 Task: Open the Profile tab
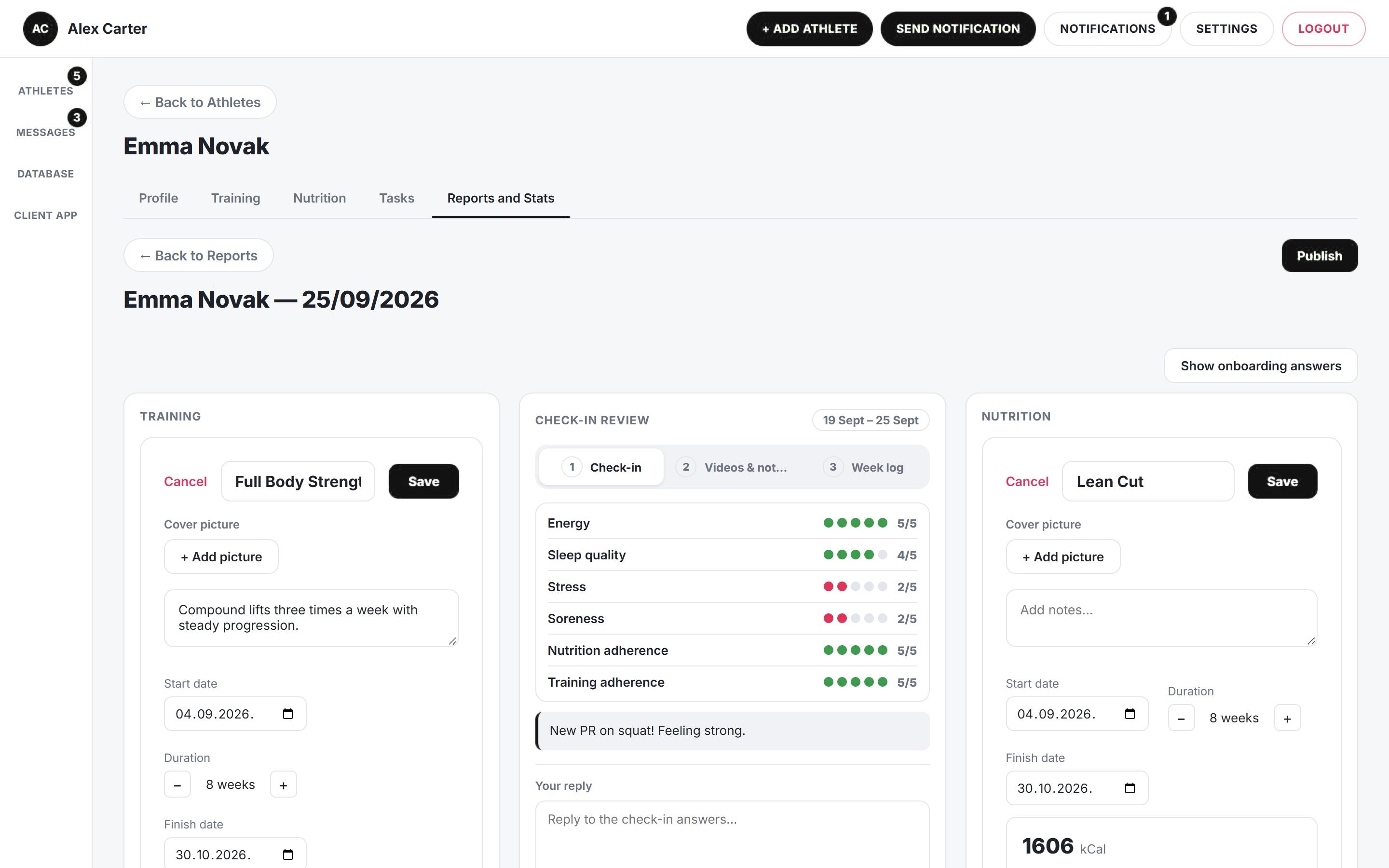[x=158, y=198]
